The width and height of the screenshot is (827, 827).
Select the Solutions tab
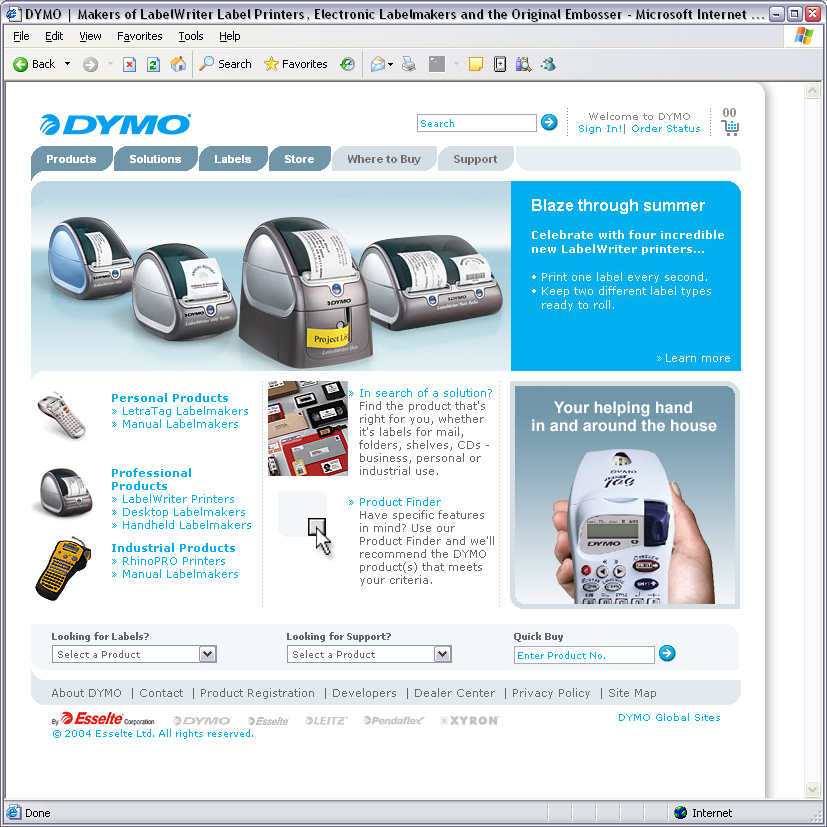(x=155, y=159)
